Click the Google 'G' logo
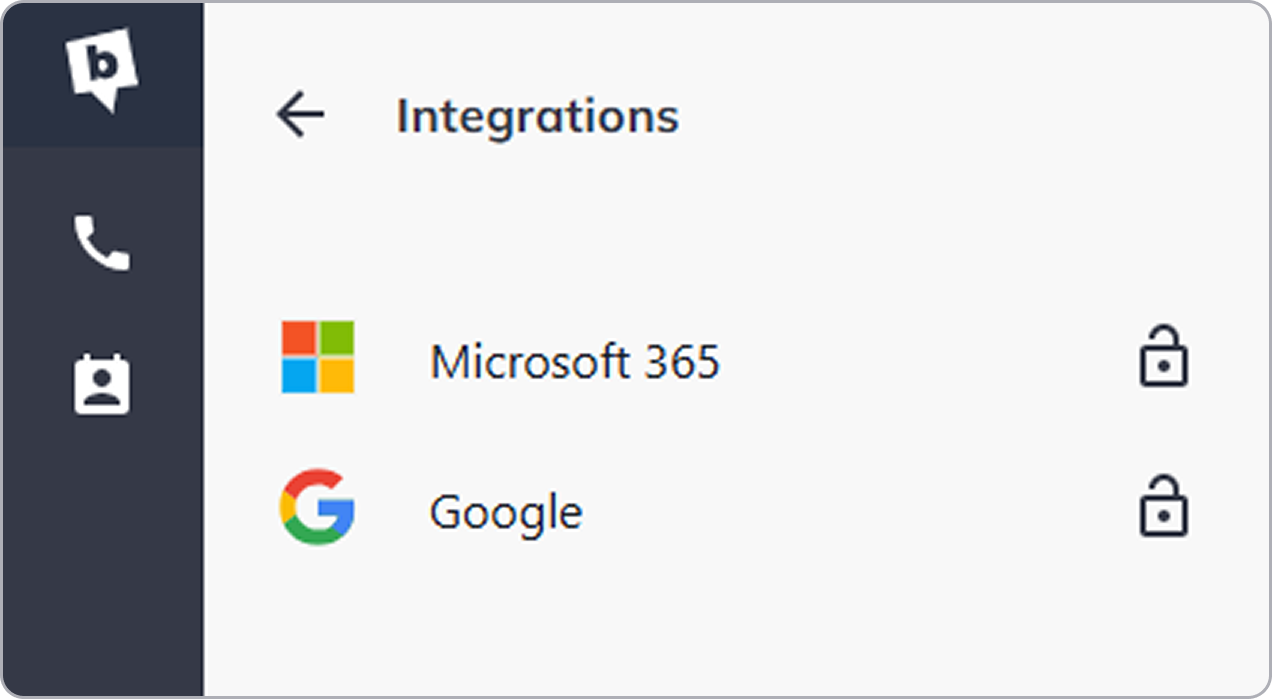Viewport: 1272px width, 699px height. 317,507
